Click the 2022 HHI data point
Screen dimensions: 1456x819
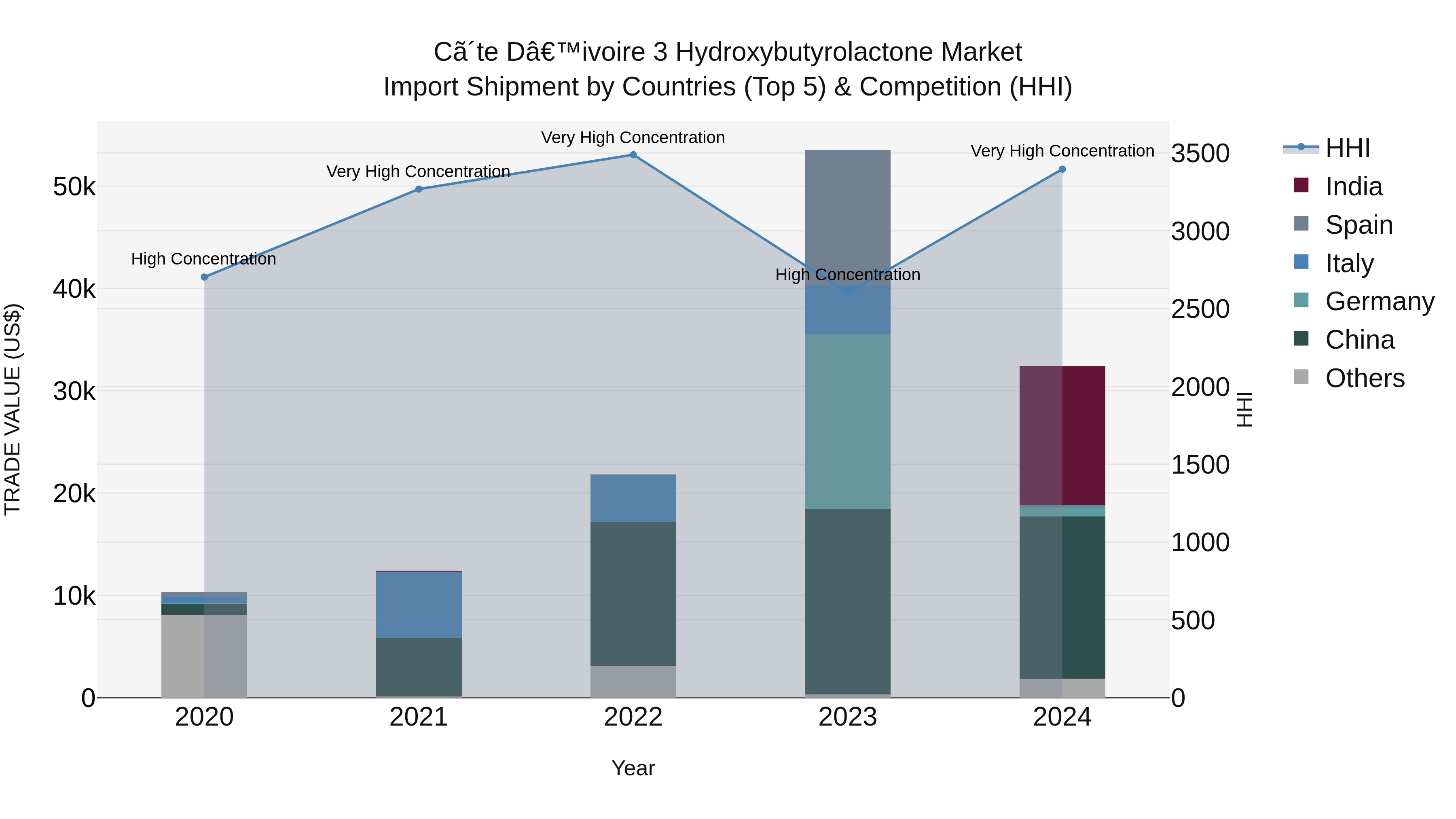point(633,155)
